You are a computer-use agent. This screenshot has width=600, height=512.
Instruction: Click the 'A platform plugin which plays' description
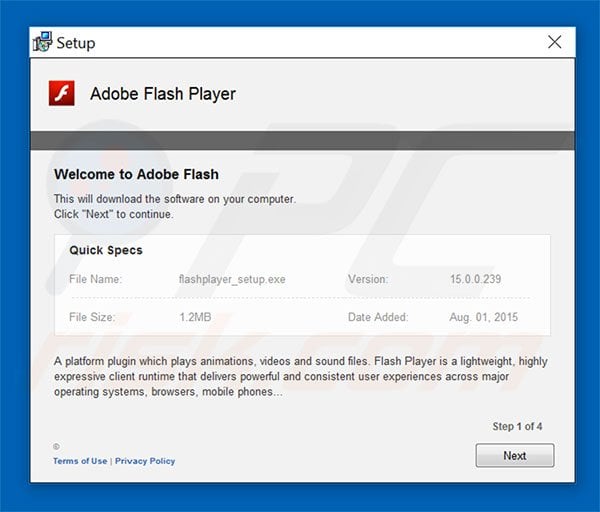coord(300,377)
